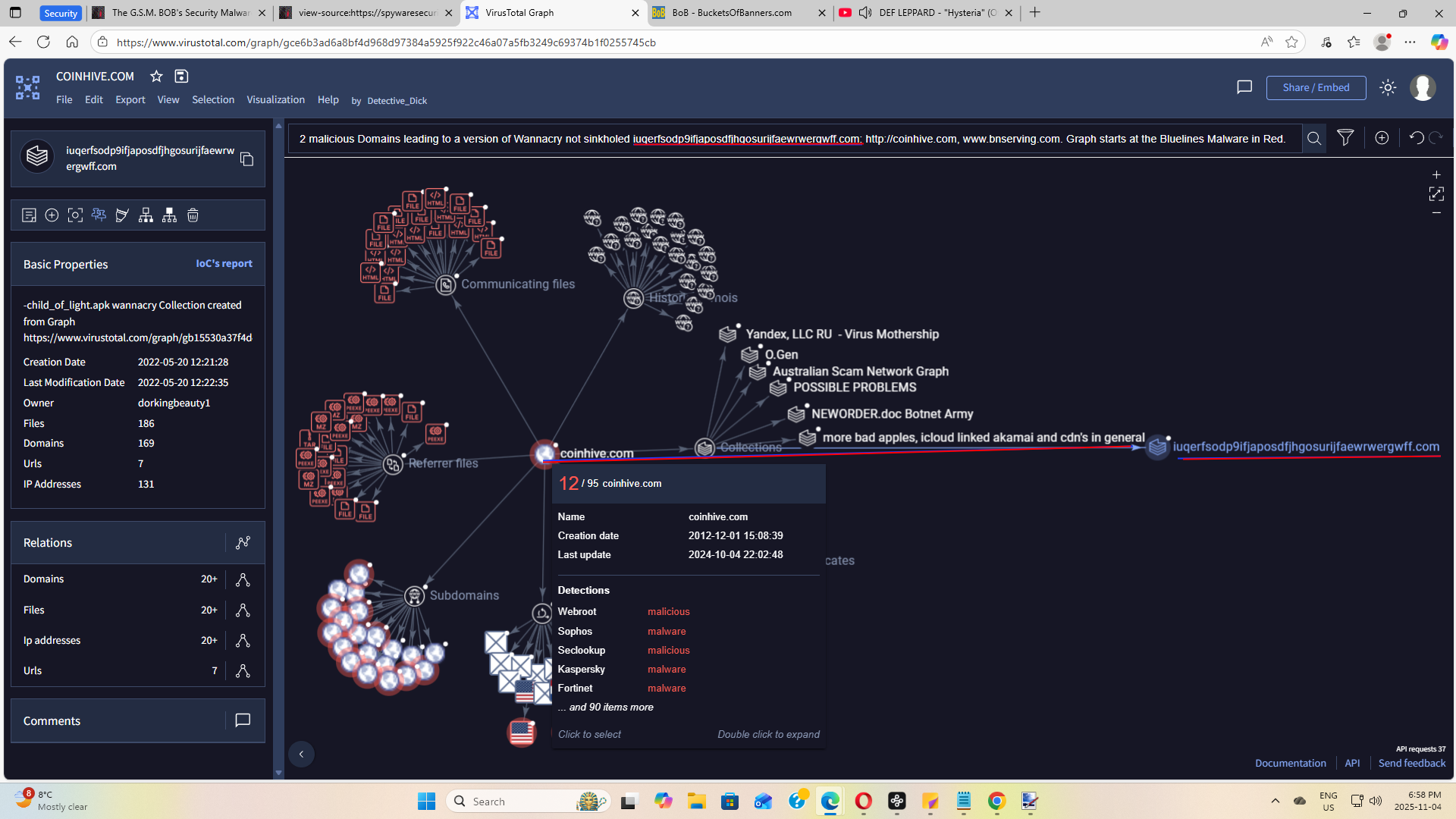Click the add node circle-plus icon beside filter
1456x819 pixels.
tap(1382, 137)
